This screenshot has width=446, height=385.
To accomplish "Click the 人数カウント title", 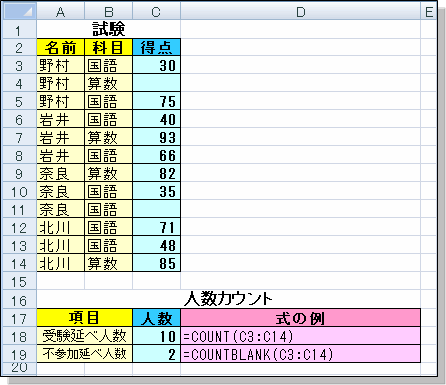I will 228,299.
